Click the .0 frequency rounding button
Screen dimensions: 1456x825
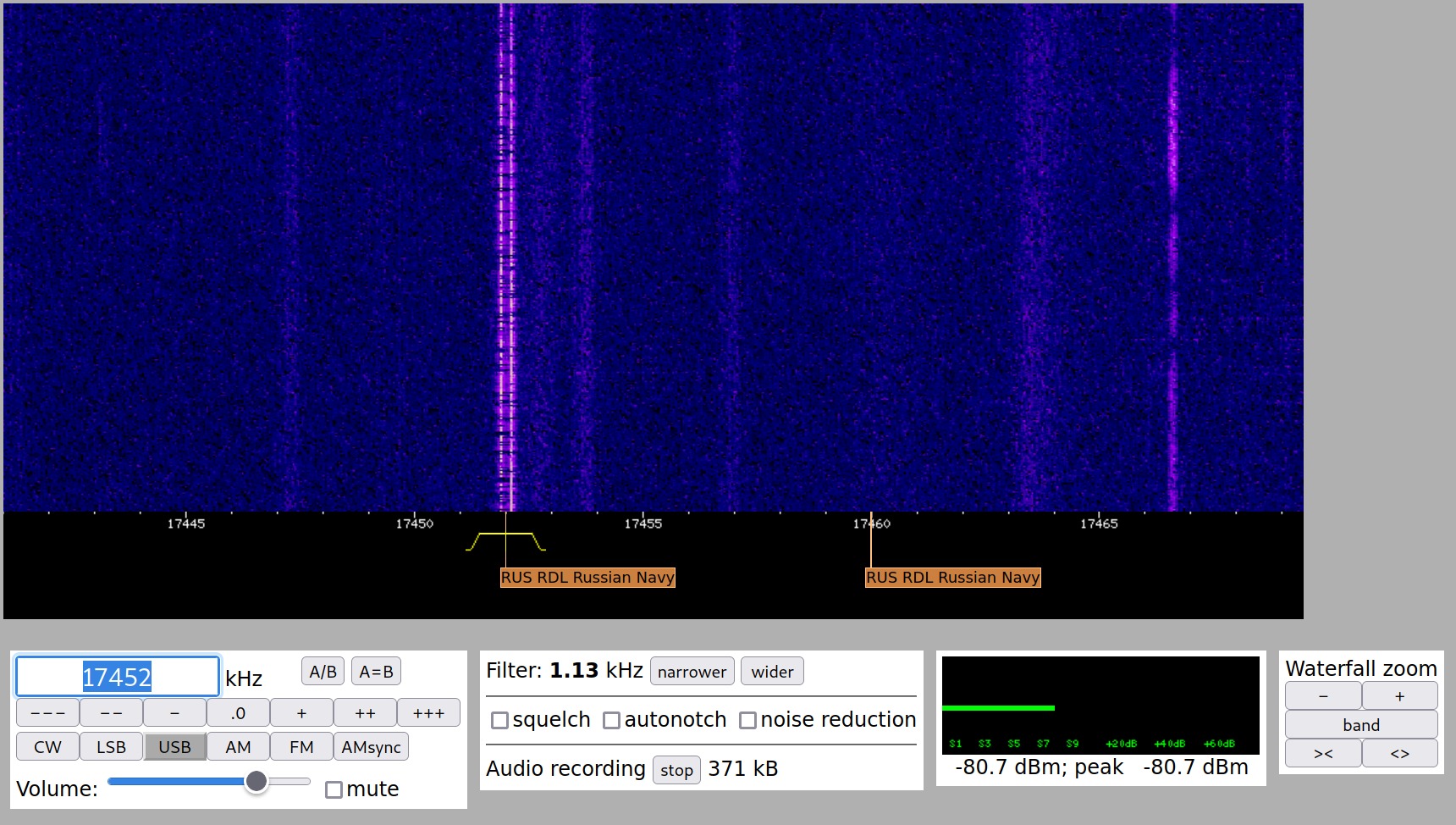pyautogui.click(x=238, y=713)
